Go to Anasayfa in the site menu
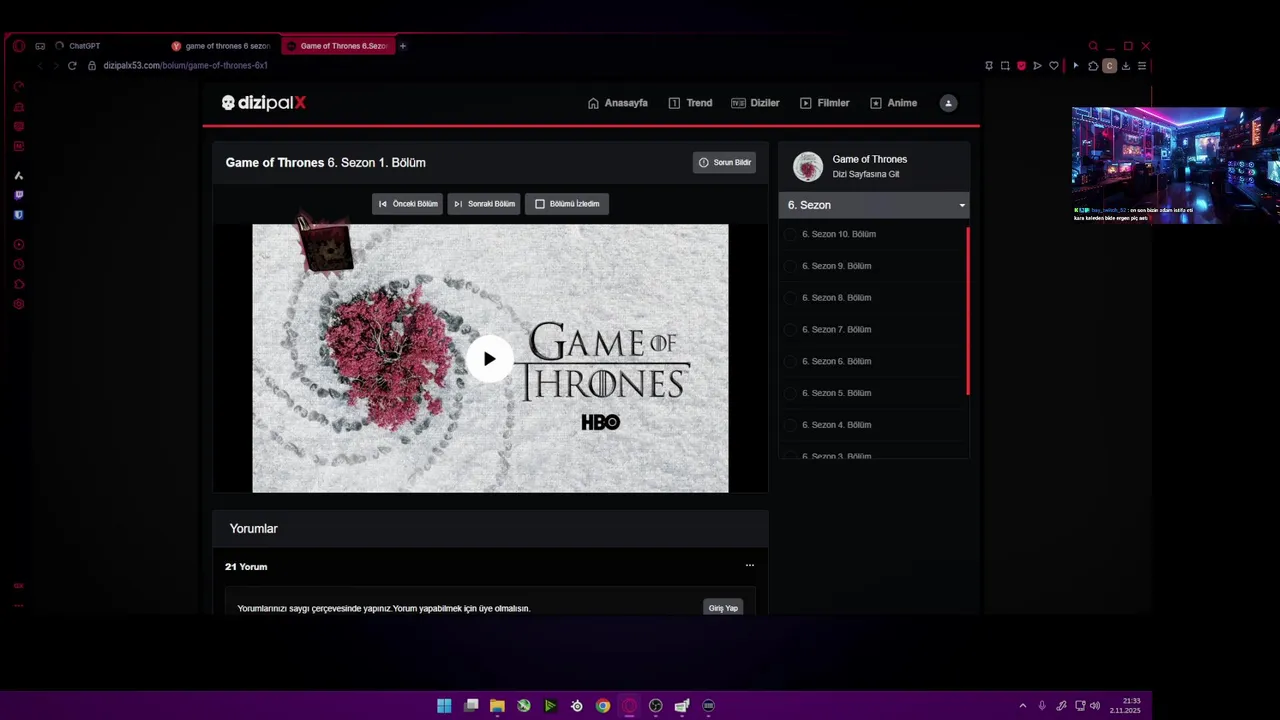Viewport: 1280px width, 720px height. click(x=617, y=103)
